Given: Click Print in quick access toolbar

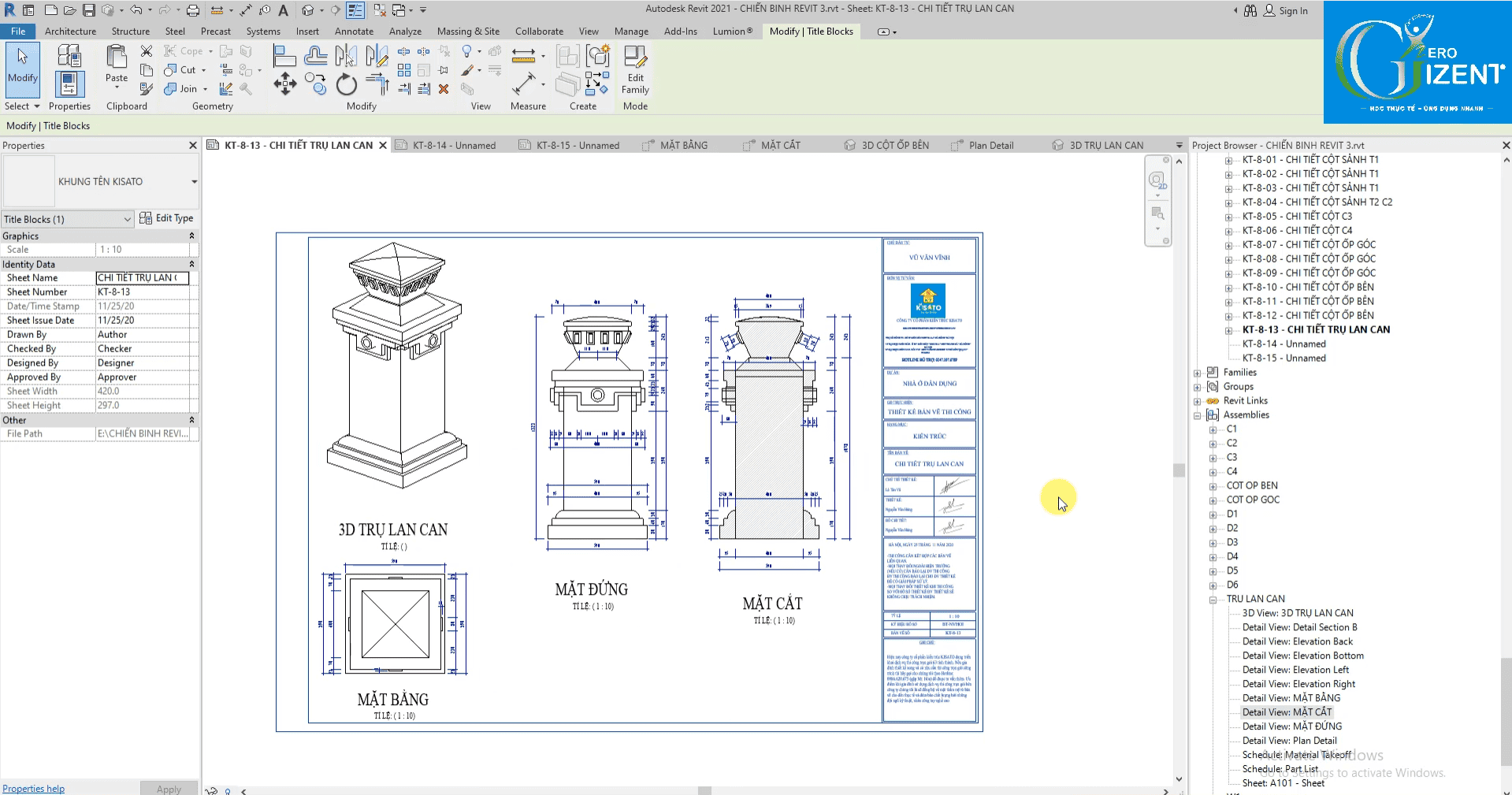Looking at the screenshot, I should coord(192,10).
